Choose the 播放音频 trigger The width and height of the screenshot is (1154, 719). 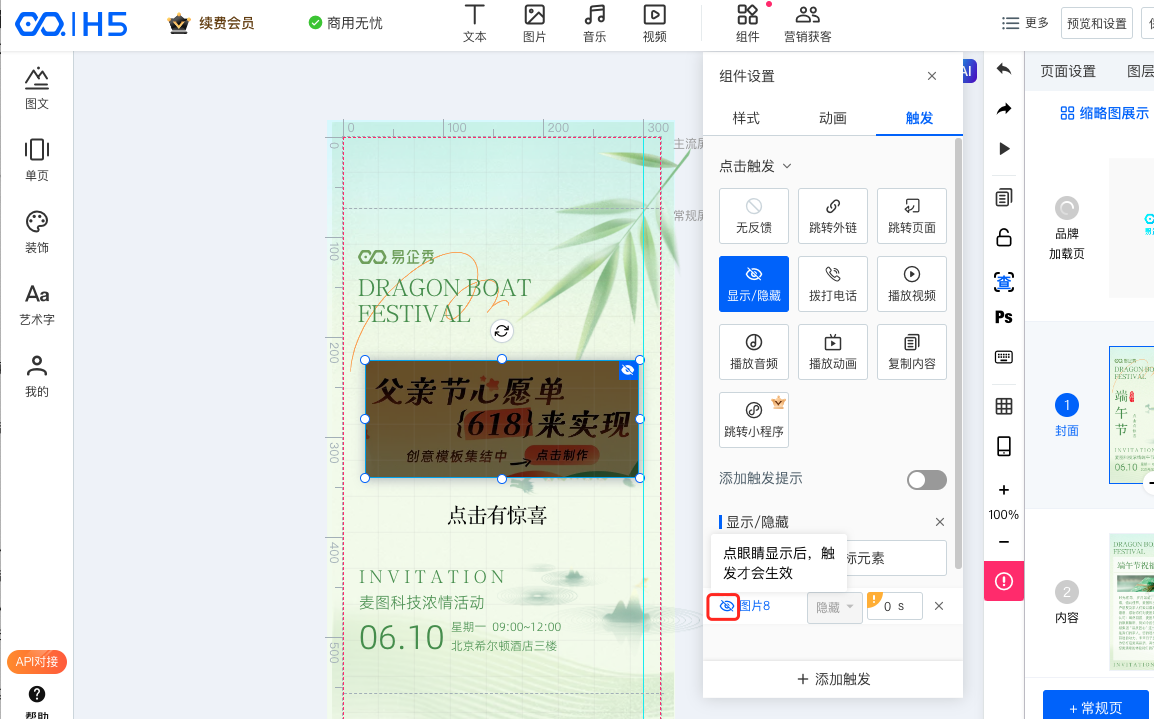(754, 352)
